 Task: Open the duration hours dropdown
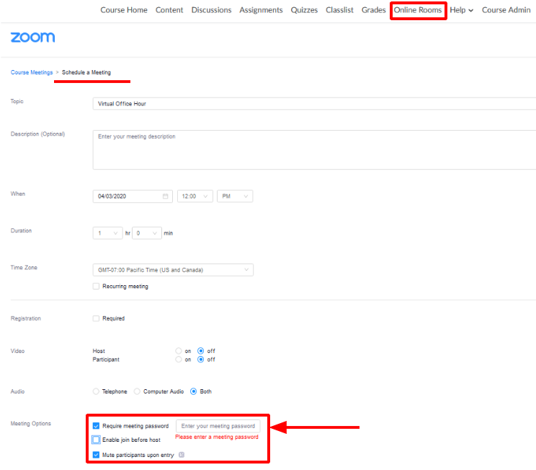click(x=107, y=233)
